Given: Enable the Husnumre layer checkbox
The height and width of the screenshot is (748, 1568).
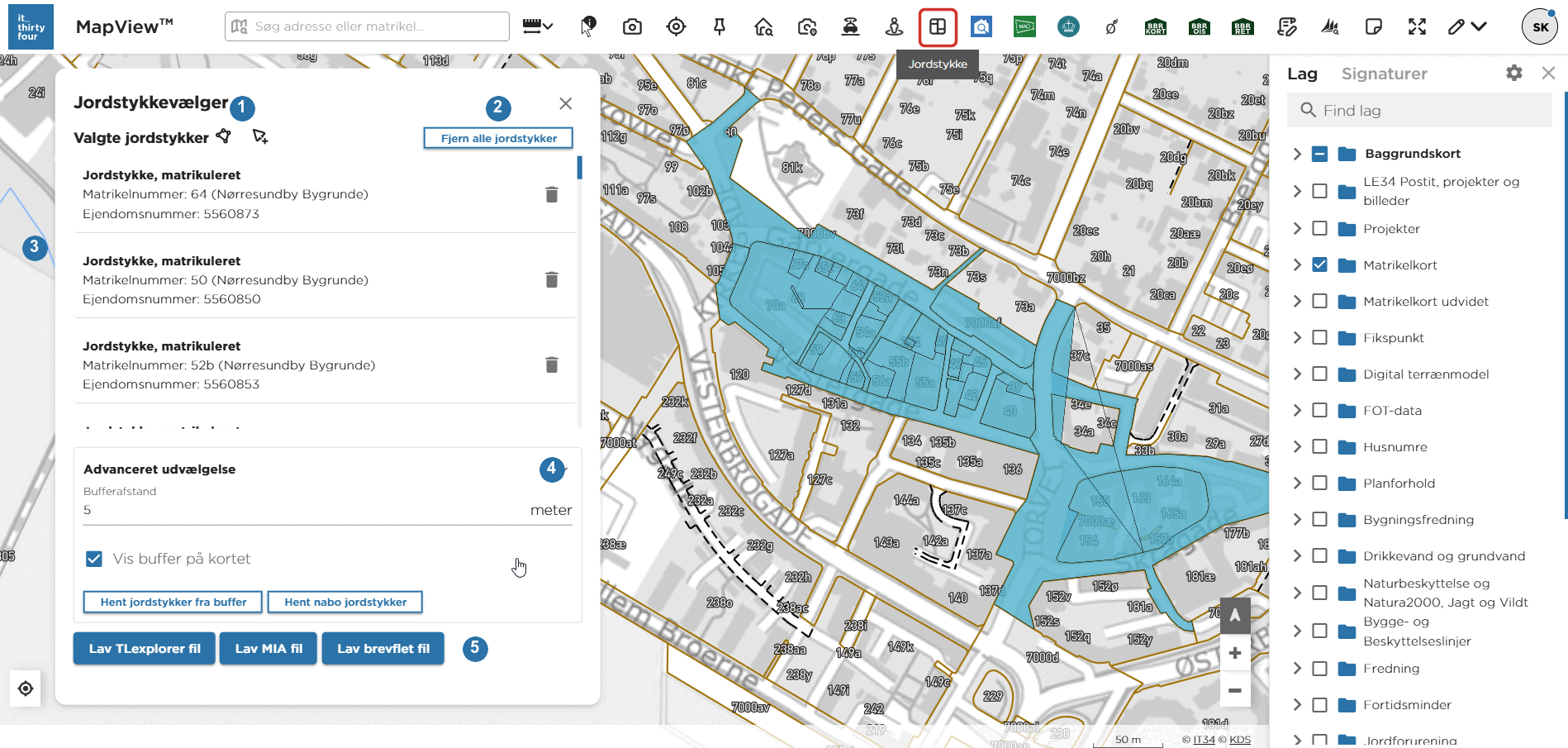Looking at the screenshot, I should tap(1319, 446).
